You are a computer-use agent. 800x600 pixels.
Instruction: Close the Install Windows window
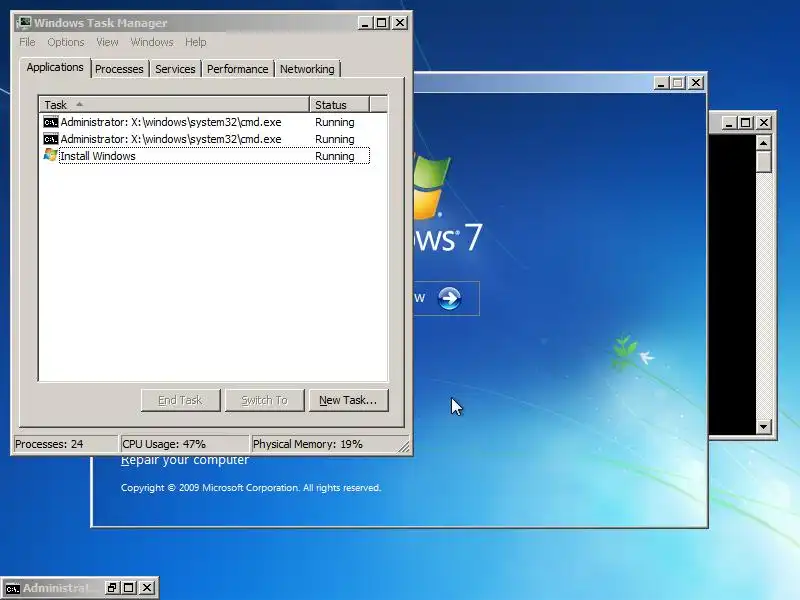pos(696,83)
